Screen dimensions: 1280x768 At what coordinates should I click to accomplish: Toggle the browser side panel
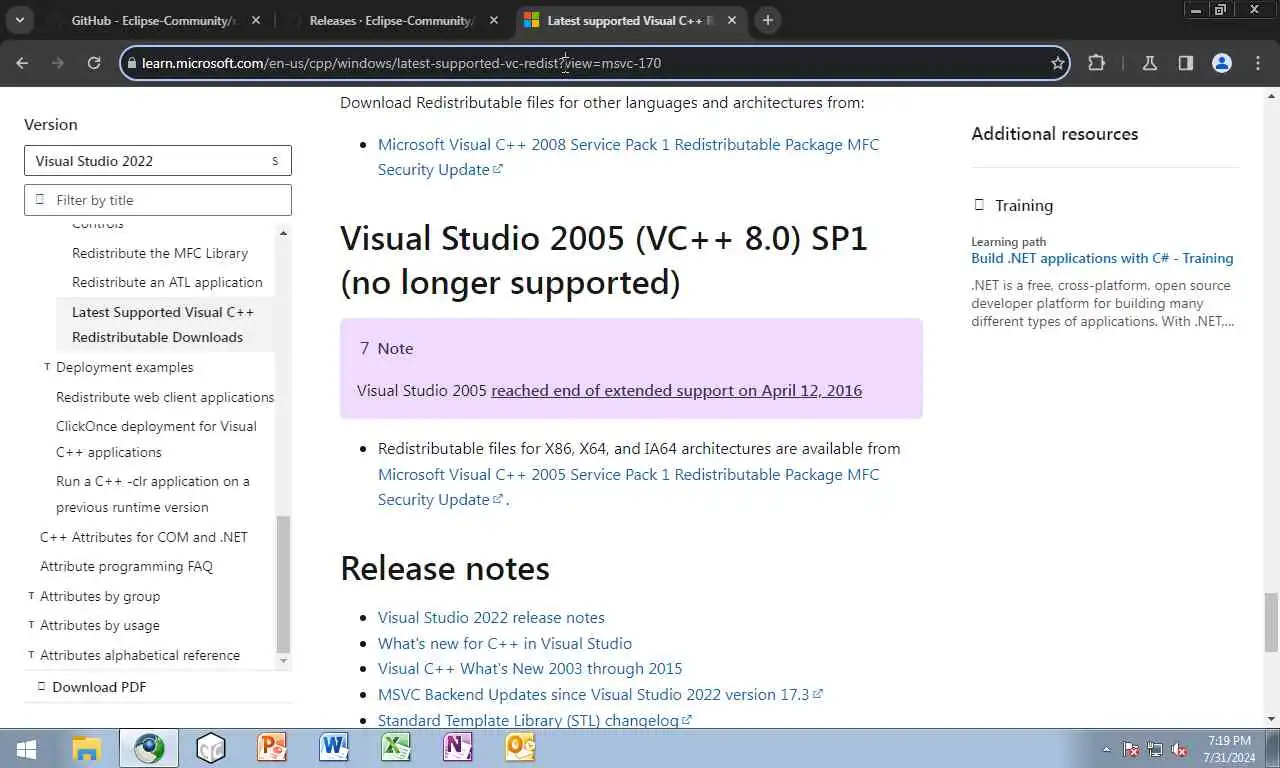(1186, 63)
